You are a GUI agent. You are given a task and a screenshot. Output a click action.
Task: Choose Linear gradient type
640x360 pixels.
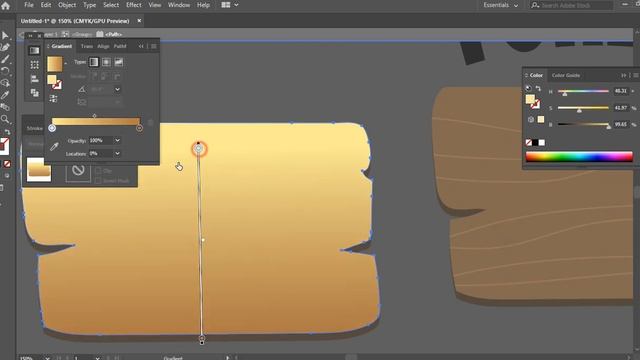pos(94,62)
